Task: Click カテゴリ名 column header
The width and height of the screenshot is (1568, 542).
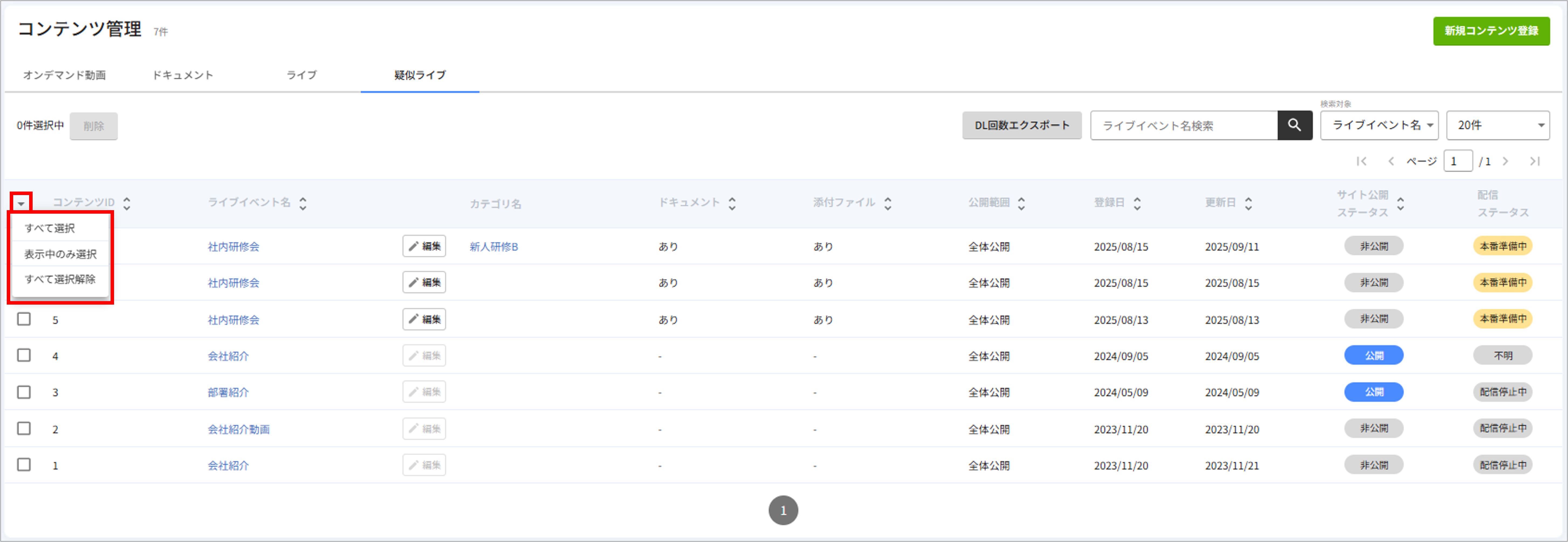Action: coord(496,203)
